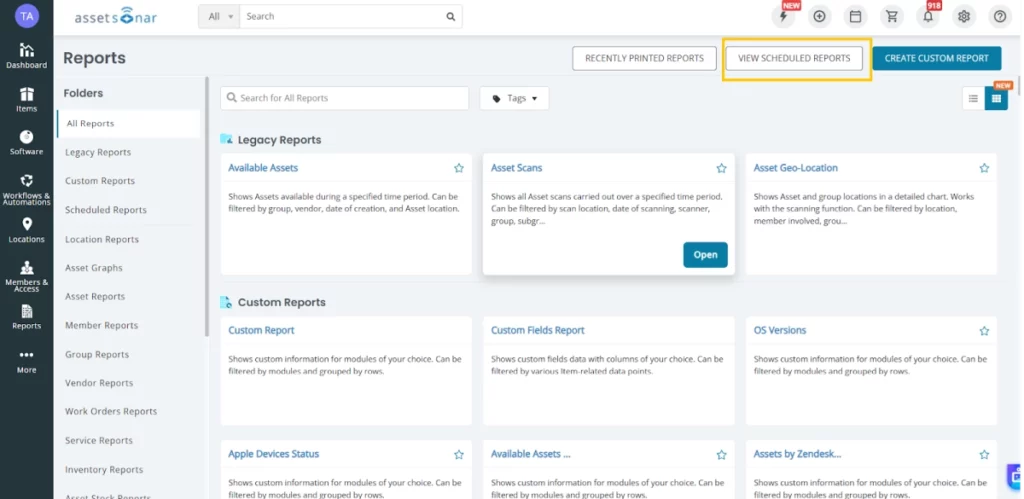
Task: Select Scheduled Reports folder
Action: [x=105, y=210]
